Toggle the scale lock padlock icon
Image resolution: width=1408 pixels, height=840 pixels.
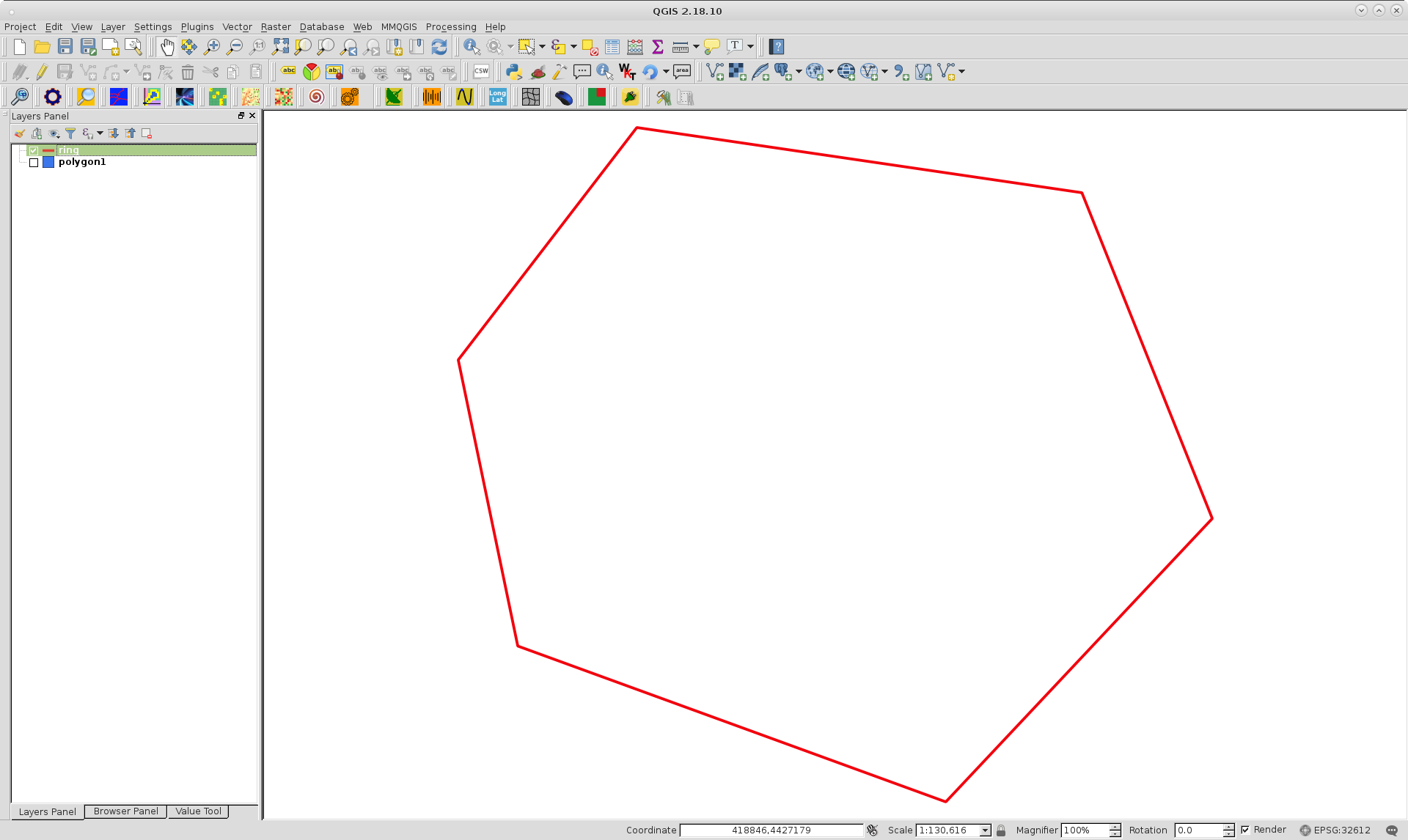coord(1001,830)
